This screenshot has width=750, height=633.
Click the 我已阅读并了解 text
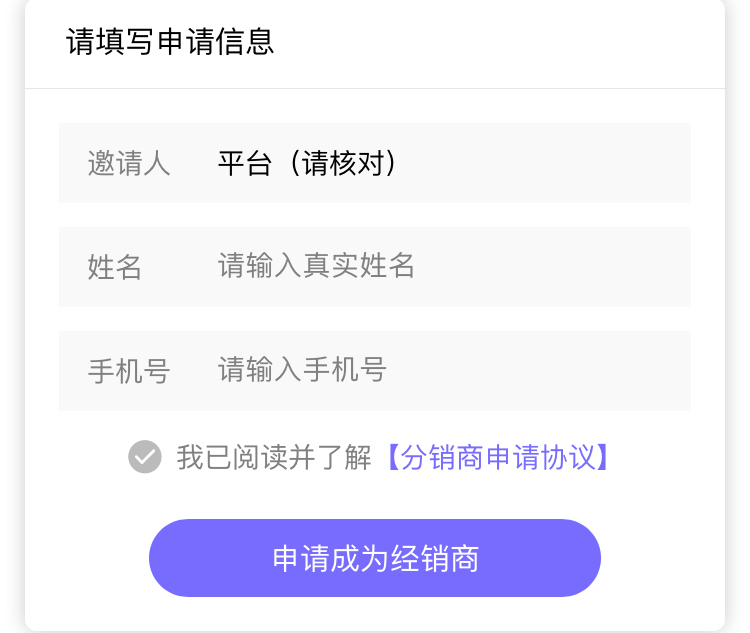[x=274, y=457]
